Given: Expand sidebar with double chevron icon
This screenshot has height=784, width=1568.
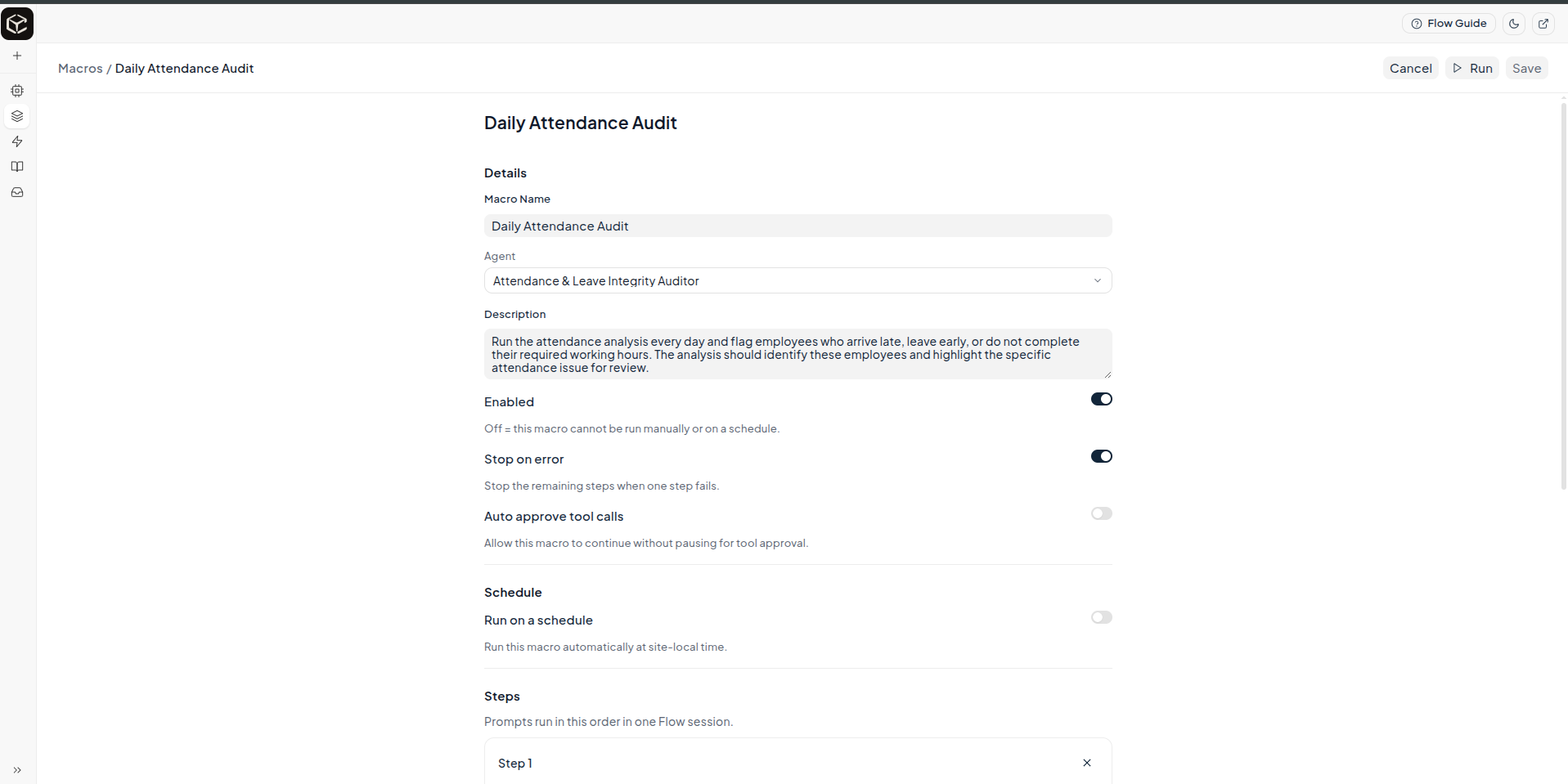Looking at the screenshot, I should (x=17, y=770).
